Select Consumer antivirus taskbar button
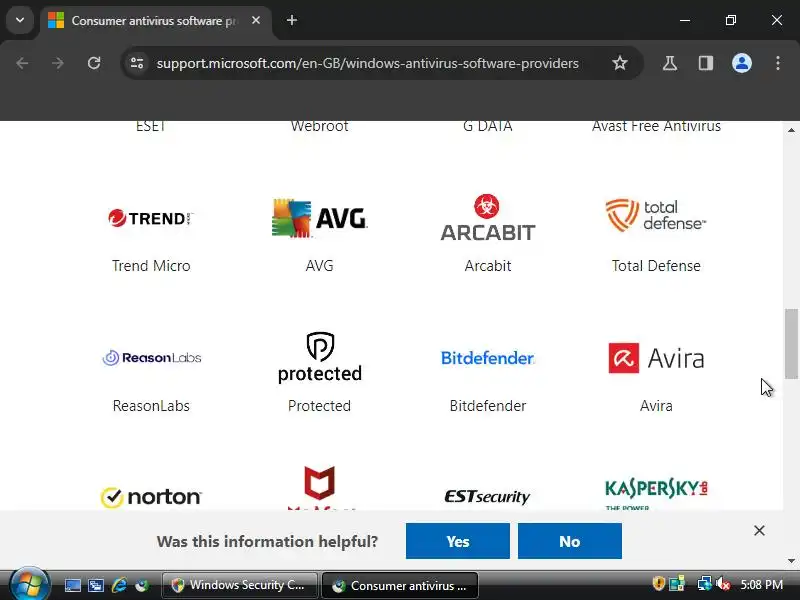 400,585
